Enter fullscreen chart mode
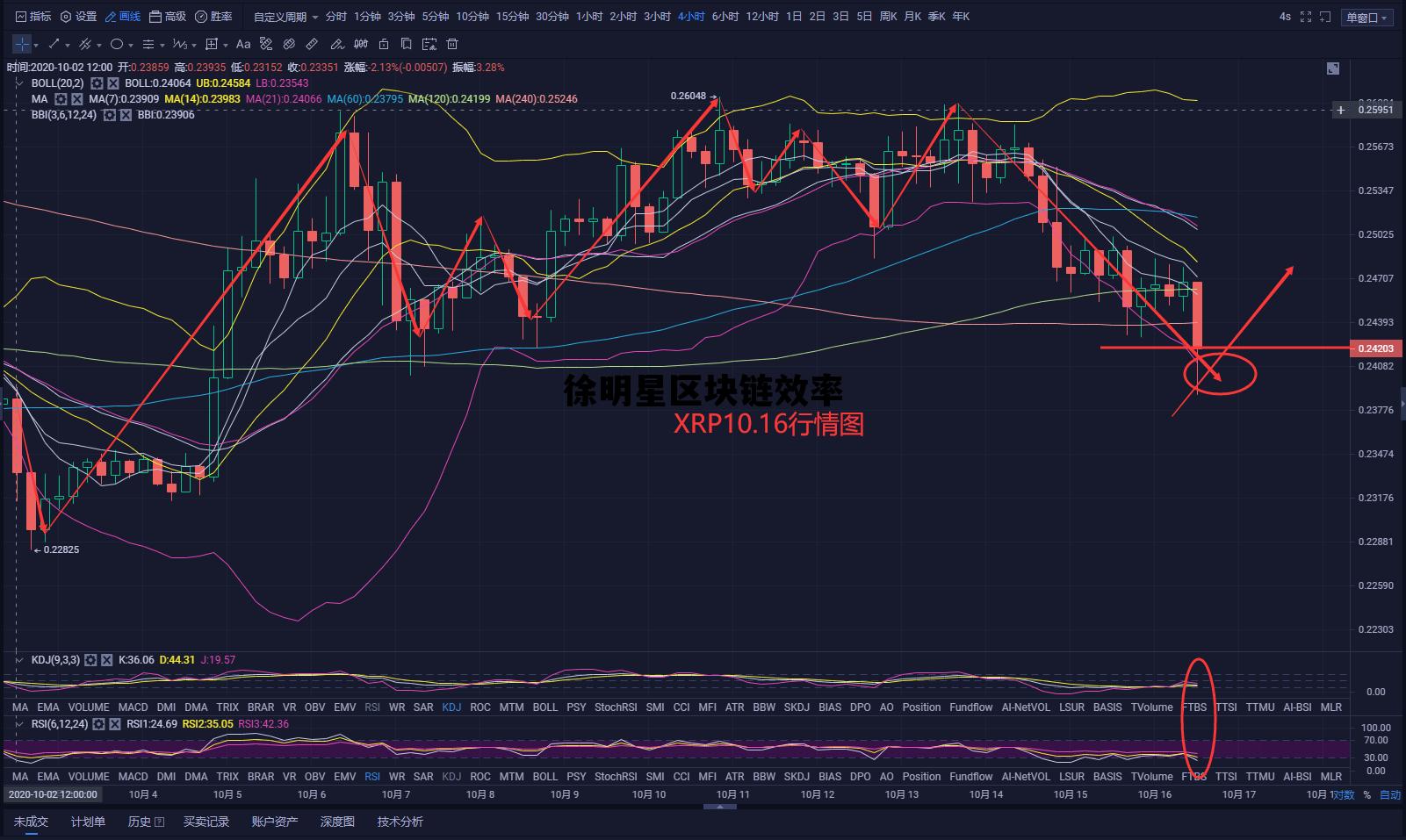Image resolution: width=1406 pixels, height=840 pixels. tap(1306, 17)
